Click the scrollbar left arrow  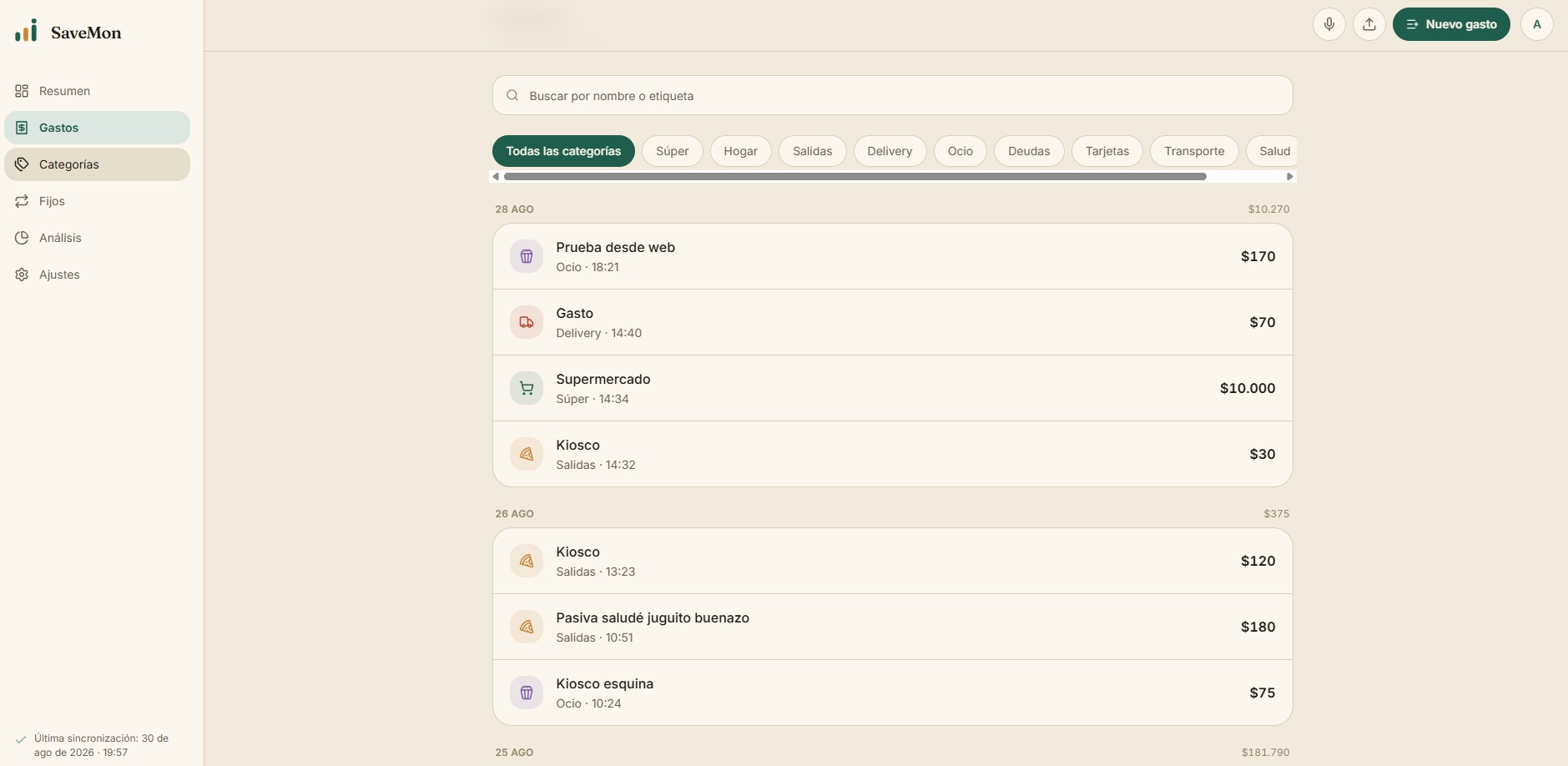click(496, 176)
